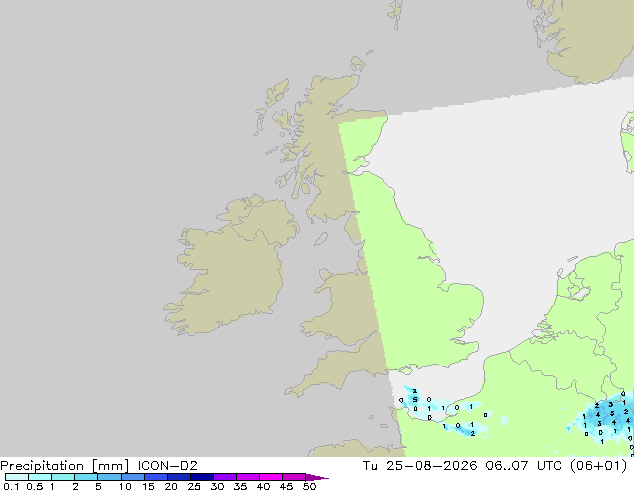The image size is (634, 490).
Task: Click the "25" legend value
Action: [194, 486]
